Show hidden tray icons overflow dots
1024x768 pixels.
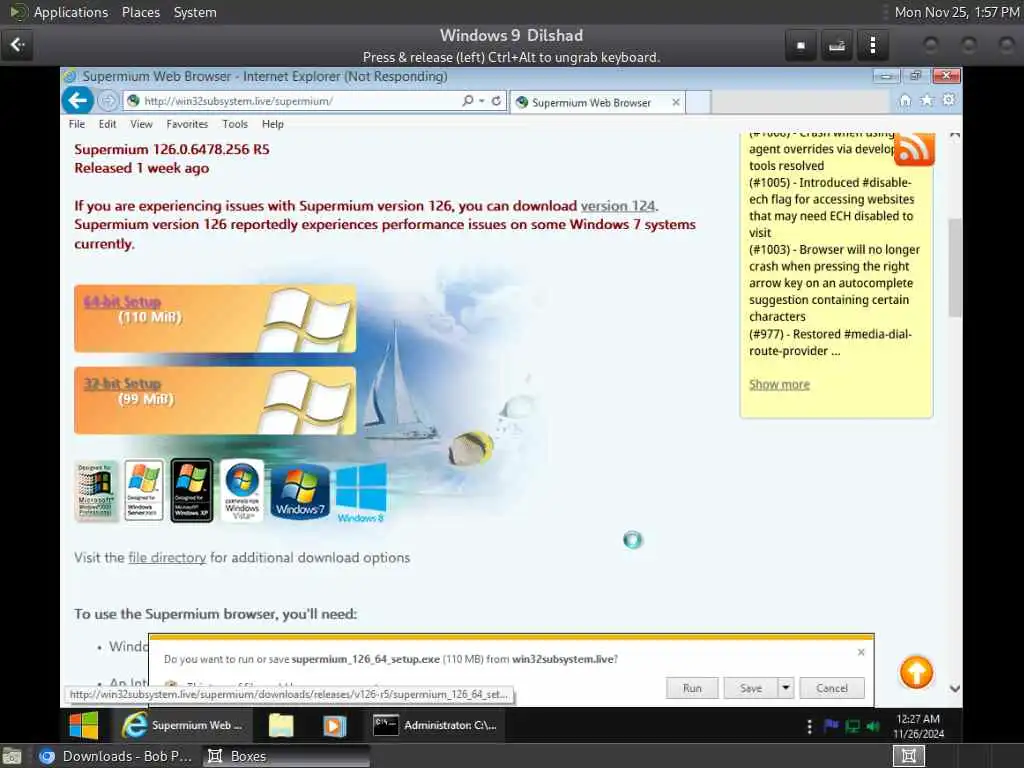[x=810, y=726]
